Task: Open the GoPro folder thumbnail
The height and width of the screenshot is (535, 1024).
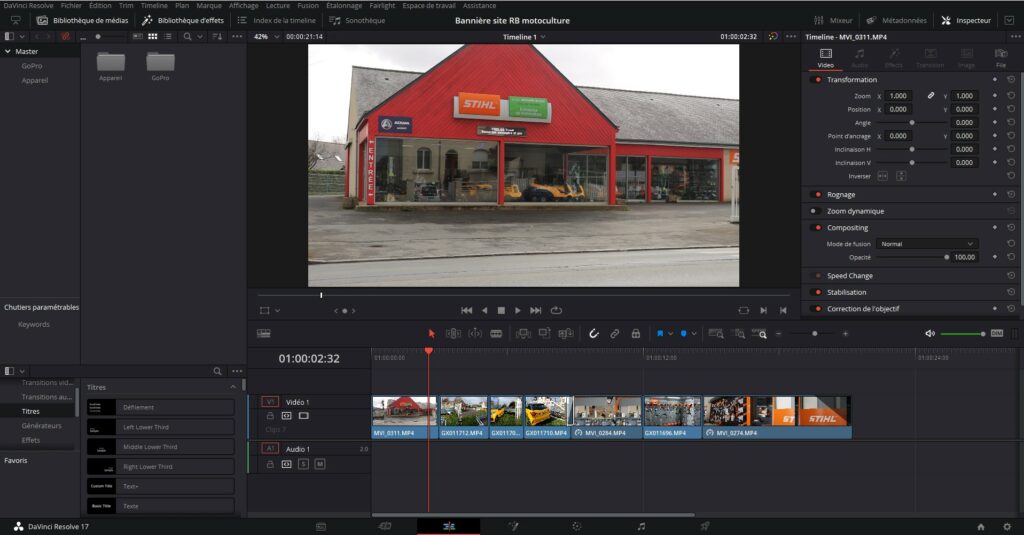Action: [x=160, y=63]
